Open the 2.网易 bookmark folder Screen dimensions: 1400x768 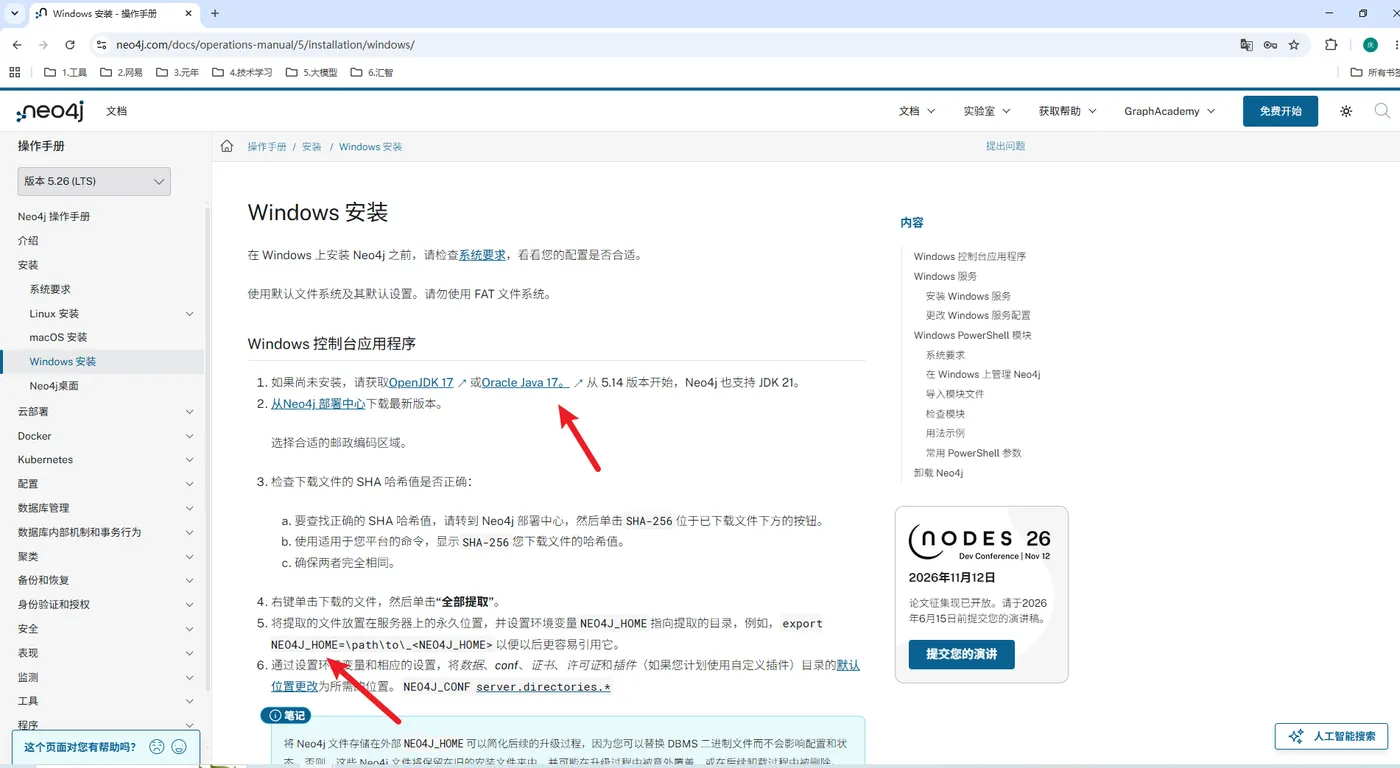point(121,72)
